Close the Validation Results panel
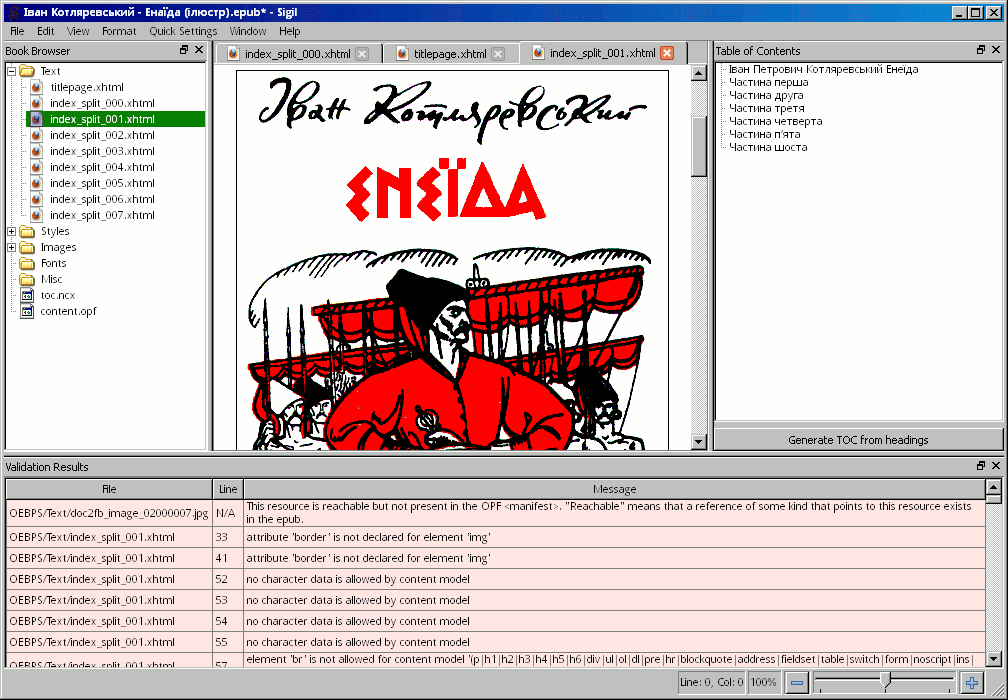The height and width of the screenshot is (700, 1008). (996, 466)
